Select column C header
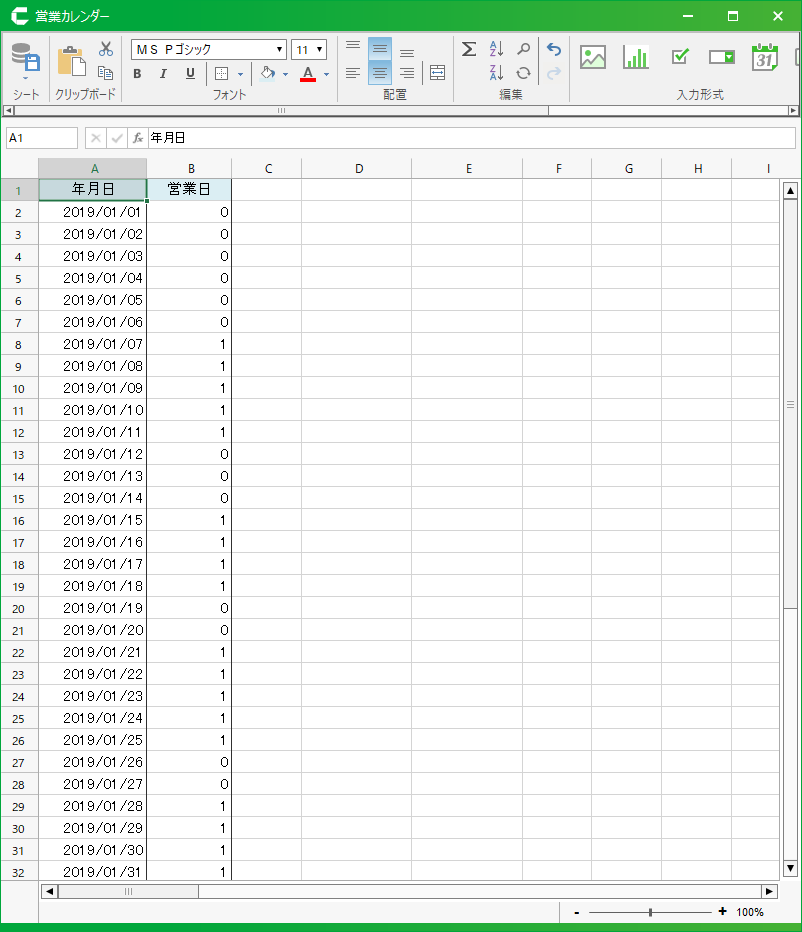 tap(267, 168)
